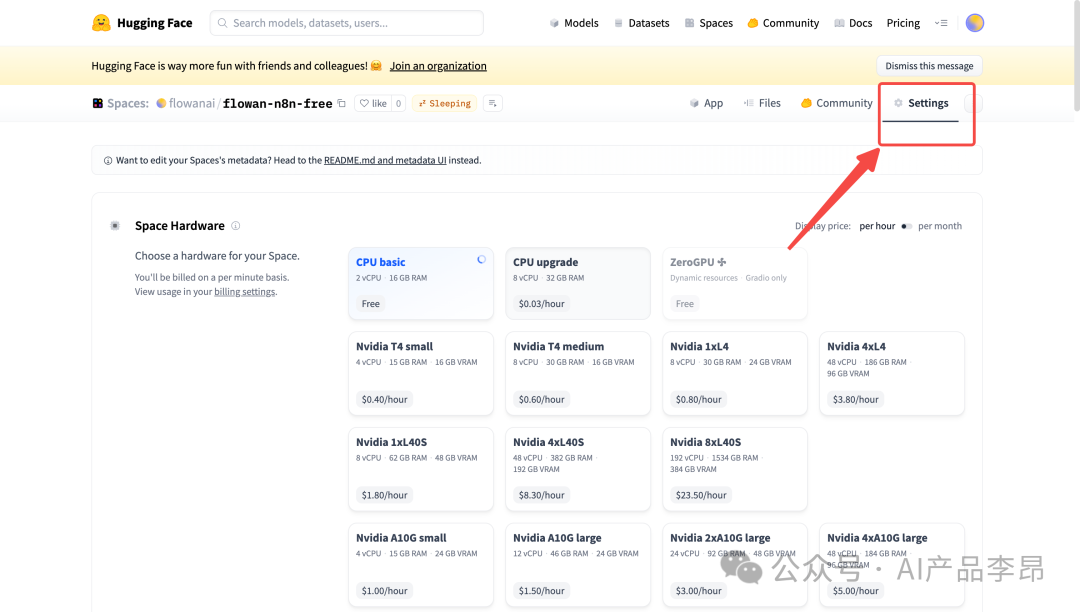
Task: Select per month price label
Action: tap(939, 226)
